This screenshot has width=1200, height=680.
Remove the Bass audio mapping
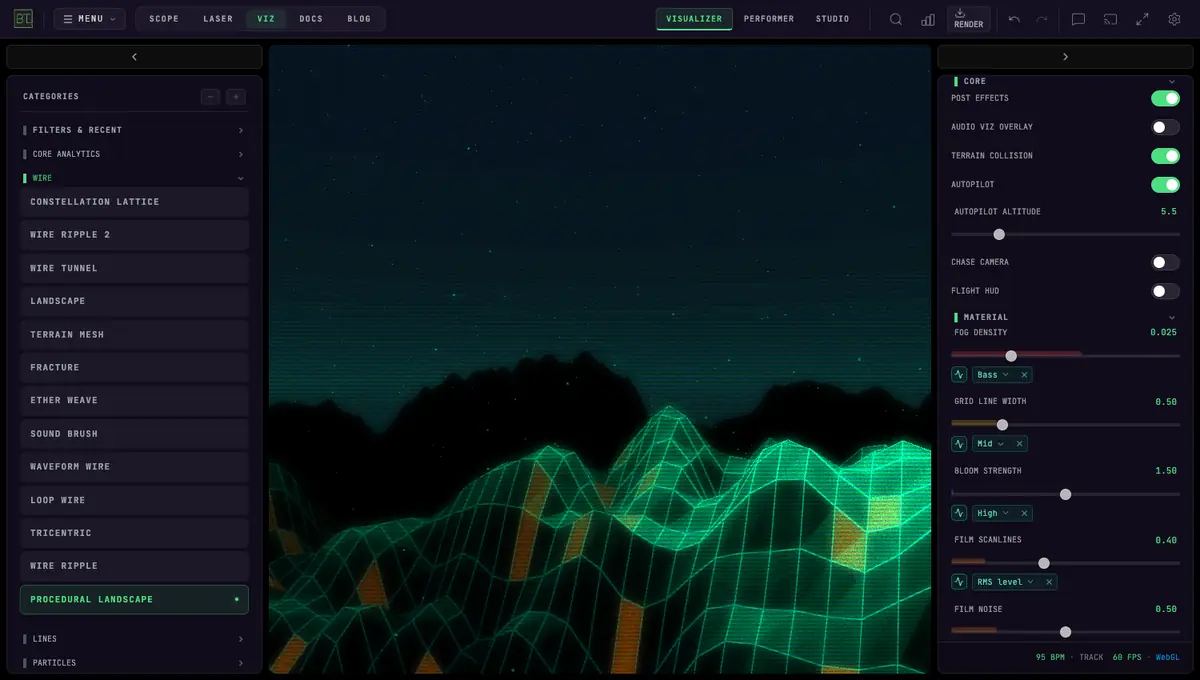coord(1024,375)
